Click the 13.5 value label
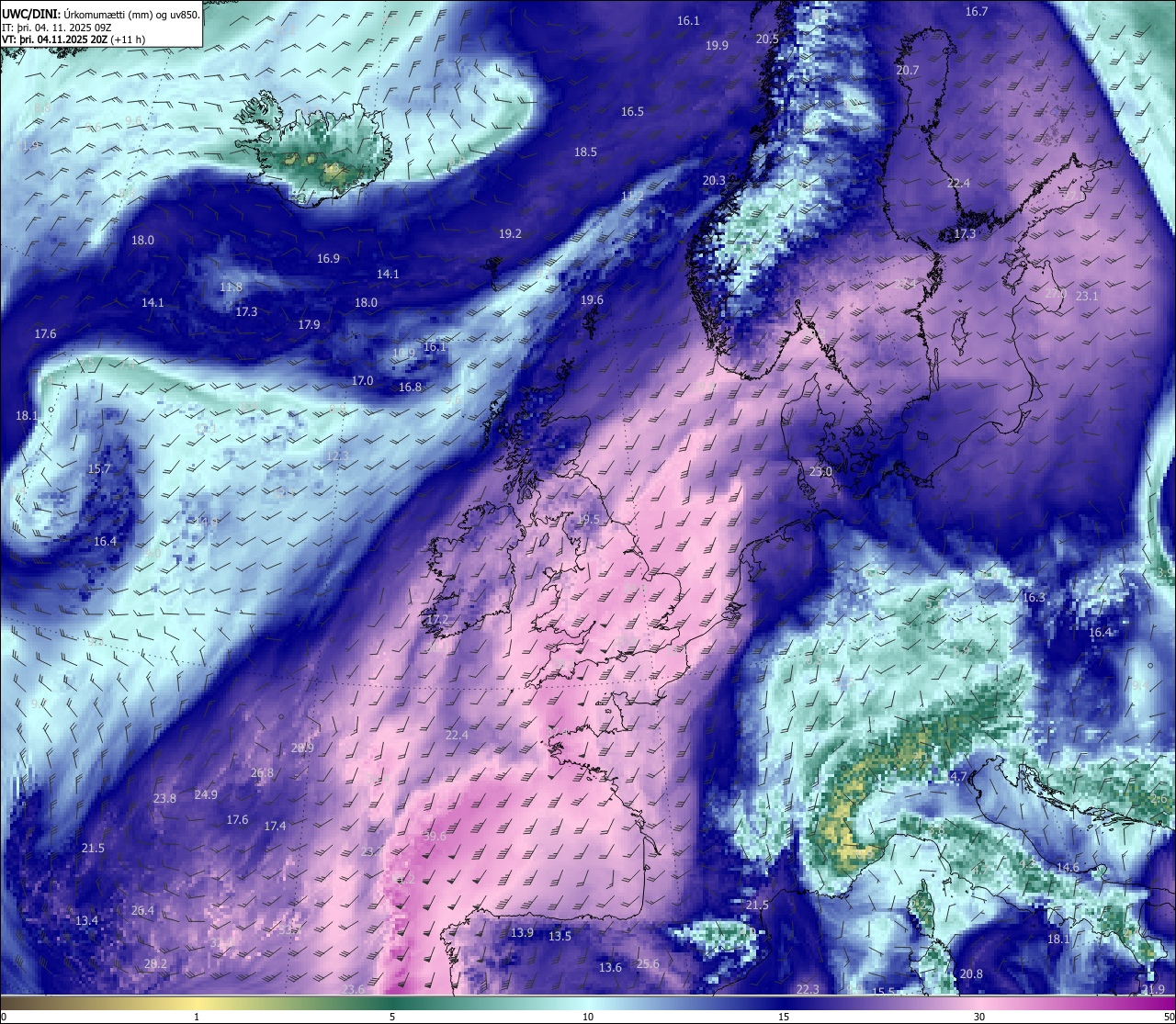1176x1024 pixels. (560, 937)
